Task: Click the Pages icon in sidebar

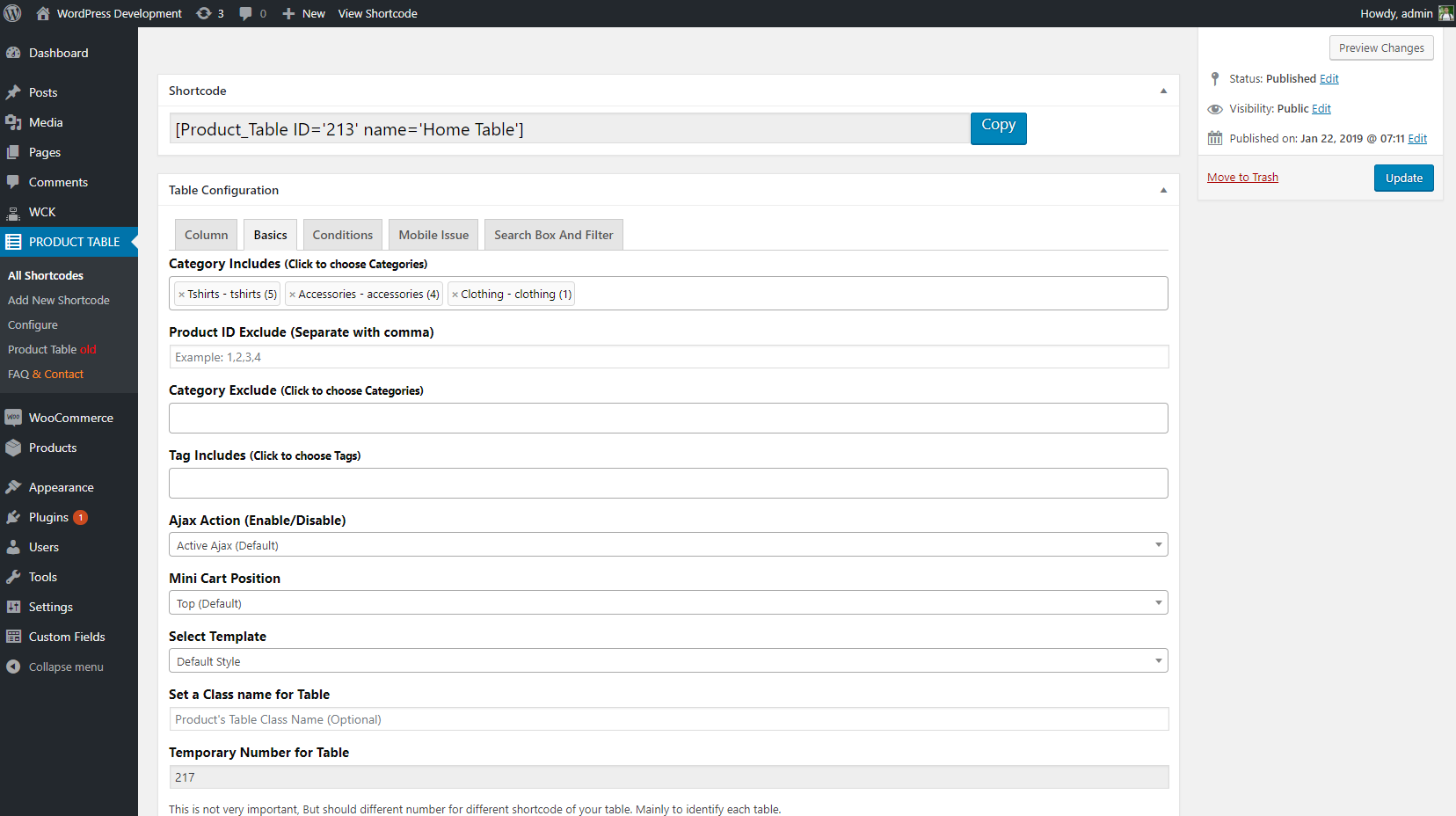Action: tap(13, 152)
